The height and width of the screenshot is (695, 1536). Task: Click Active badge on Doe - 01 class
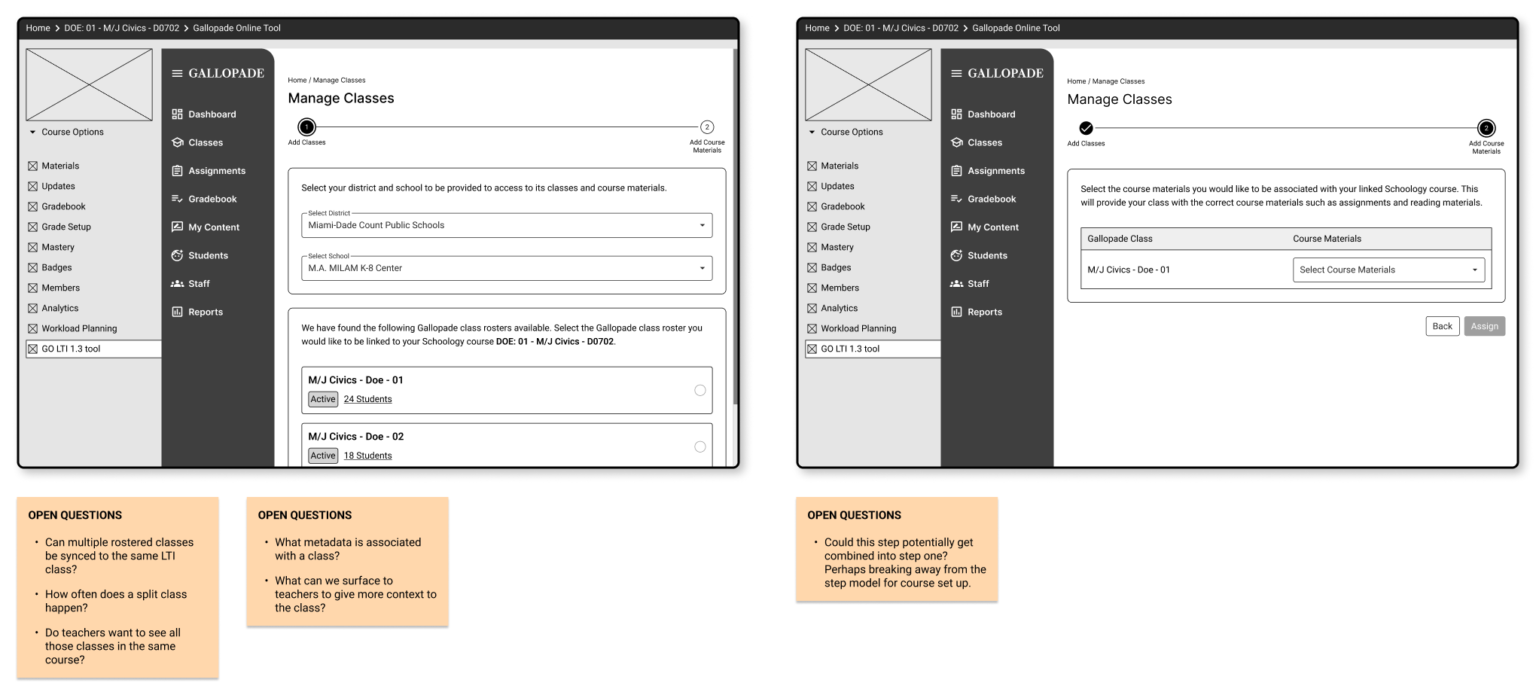coord(323,399)
